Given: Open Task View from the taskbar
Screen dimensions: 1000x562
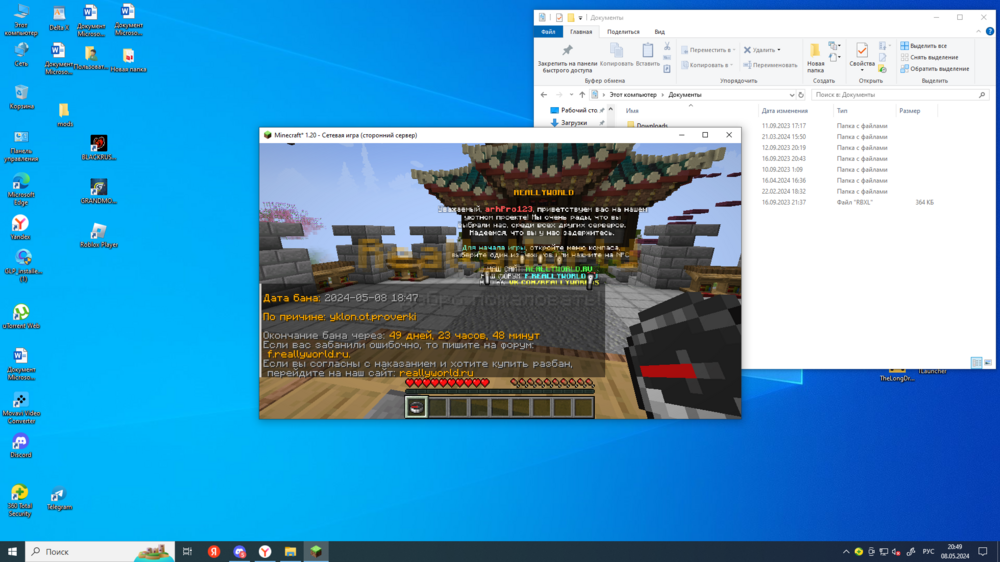Looking at the screenshot, I should click(x=188, y=552).
